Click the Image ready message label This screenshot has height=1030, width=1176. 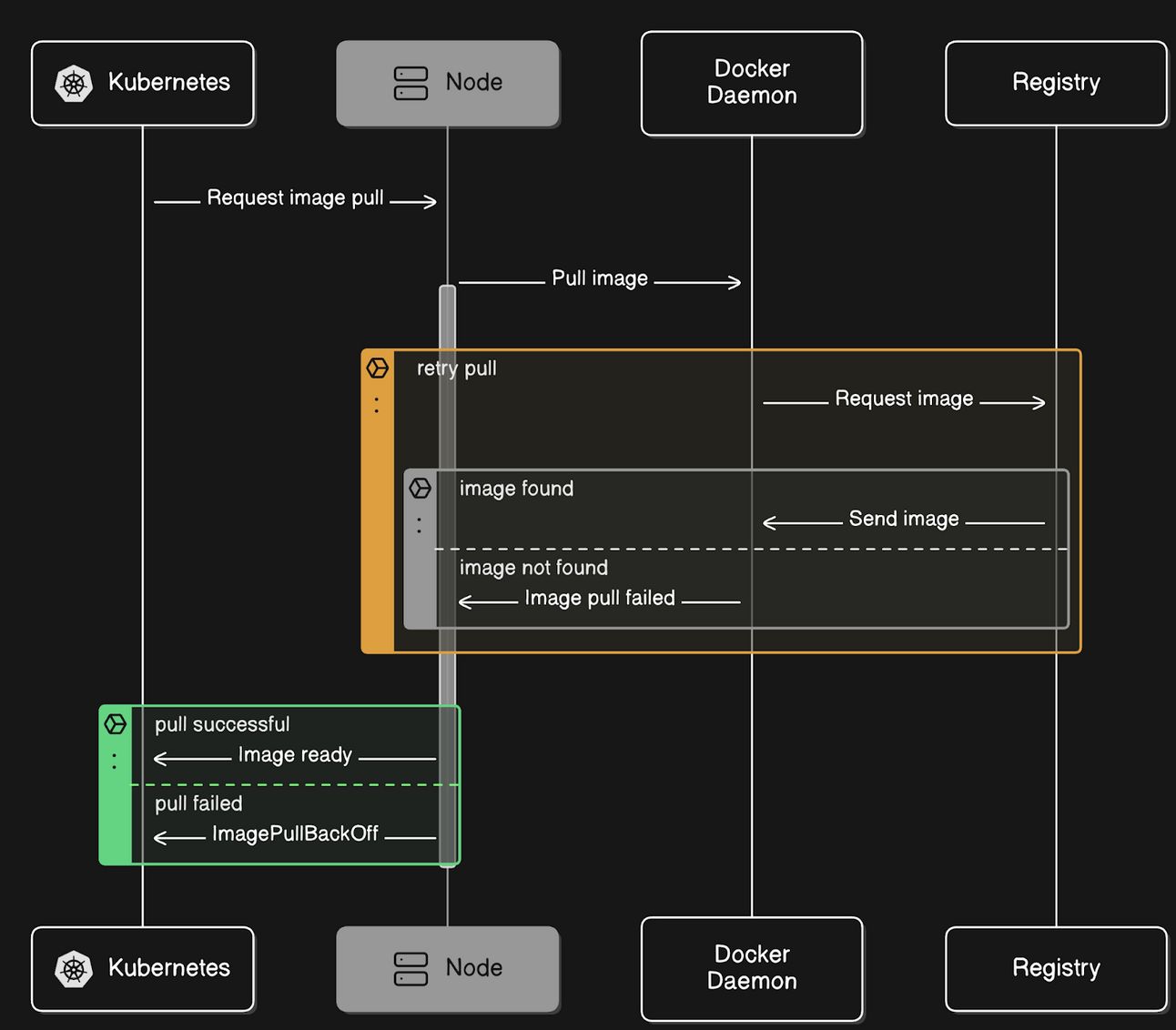pos(295,755)
